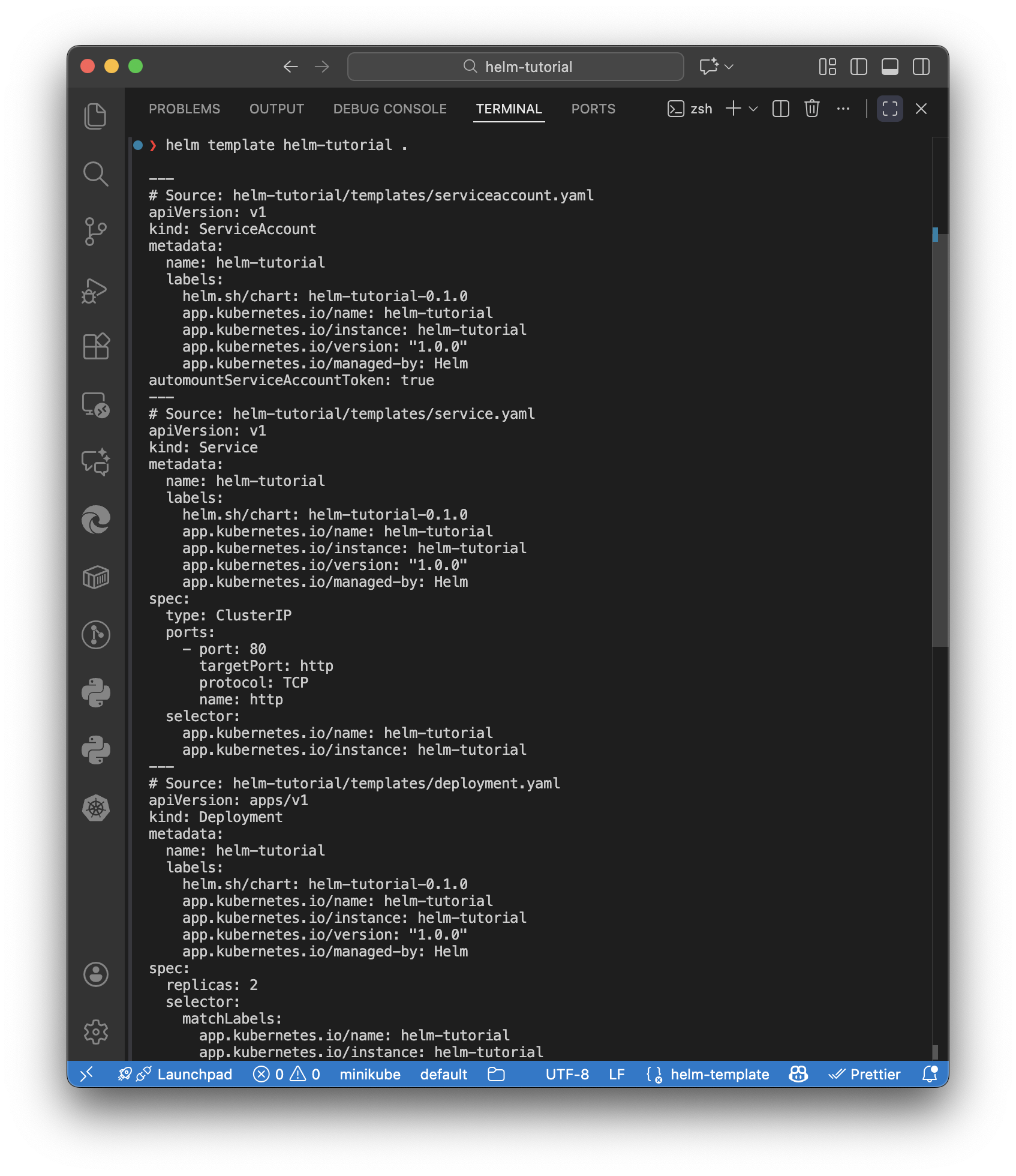Screen dimensions: 1016x1176
Task: Toggle maximized panel size
Action: pyautogui.click(x=889, y=109)
